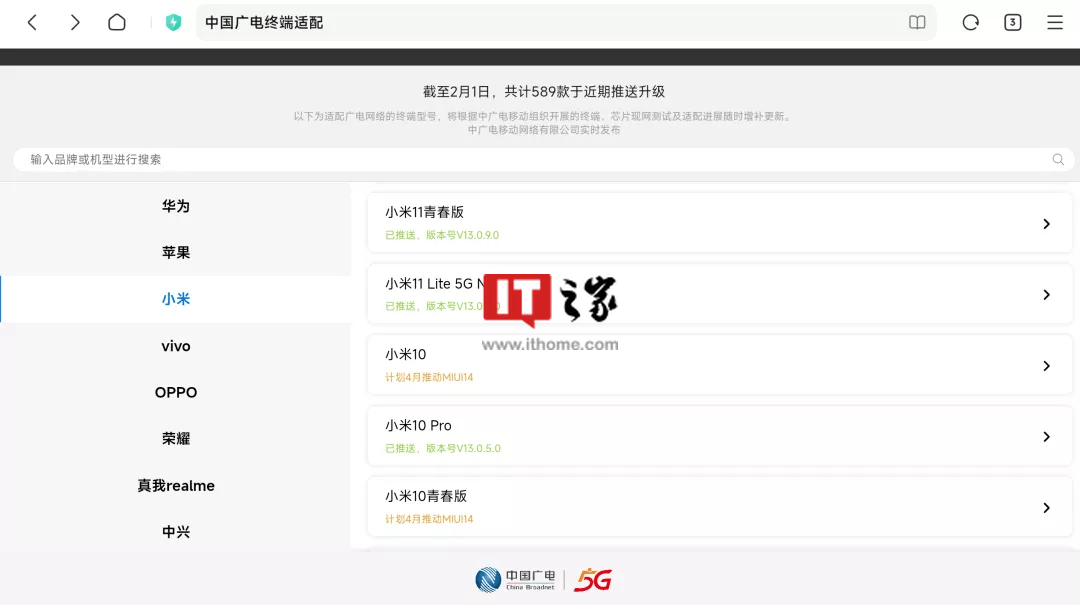Switch to the OPPO brand tab
Image resolution: width=1080 pixels, height=605 pixels.
(x=176, y=392)
